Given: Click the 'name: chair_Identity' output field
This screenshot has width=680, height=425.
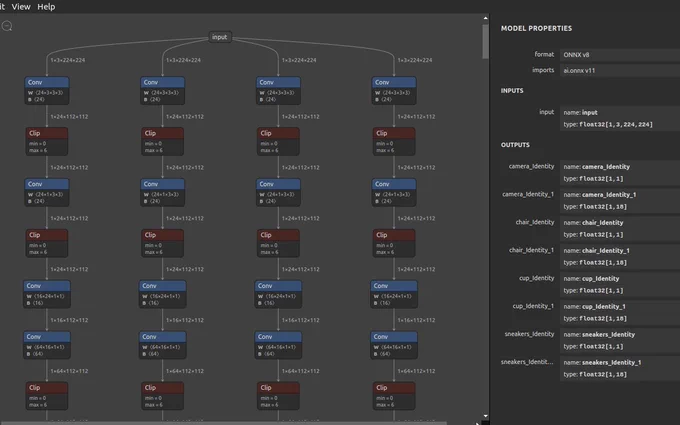Looking at the screenshot, I should pyautogui.click(x=620, y=222).
